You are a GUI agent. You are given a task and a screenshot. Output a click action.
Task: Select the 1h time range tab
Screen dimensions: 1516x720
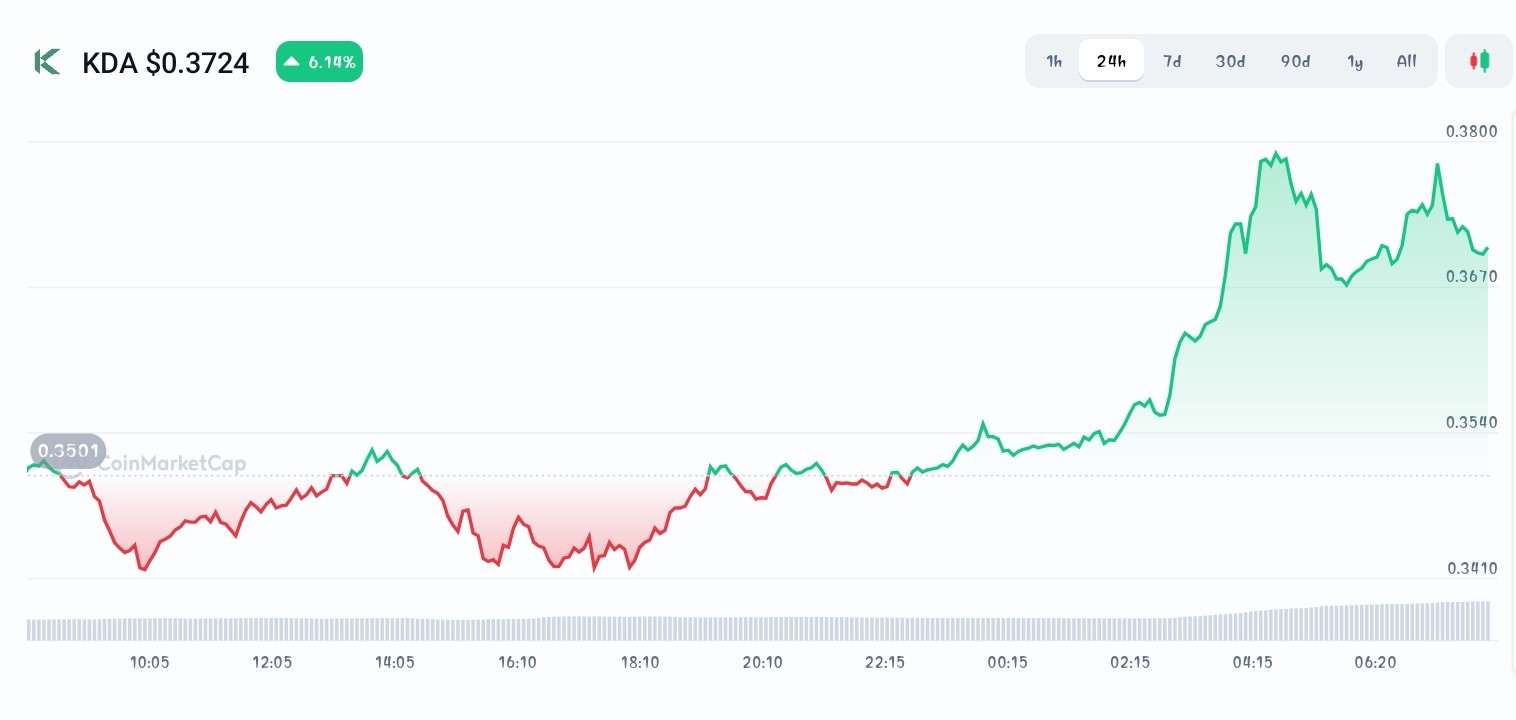(x=1054, y=61)
